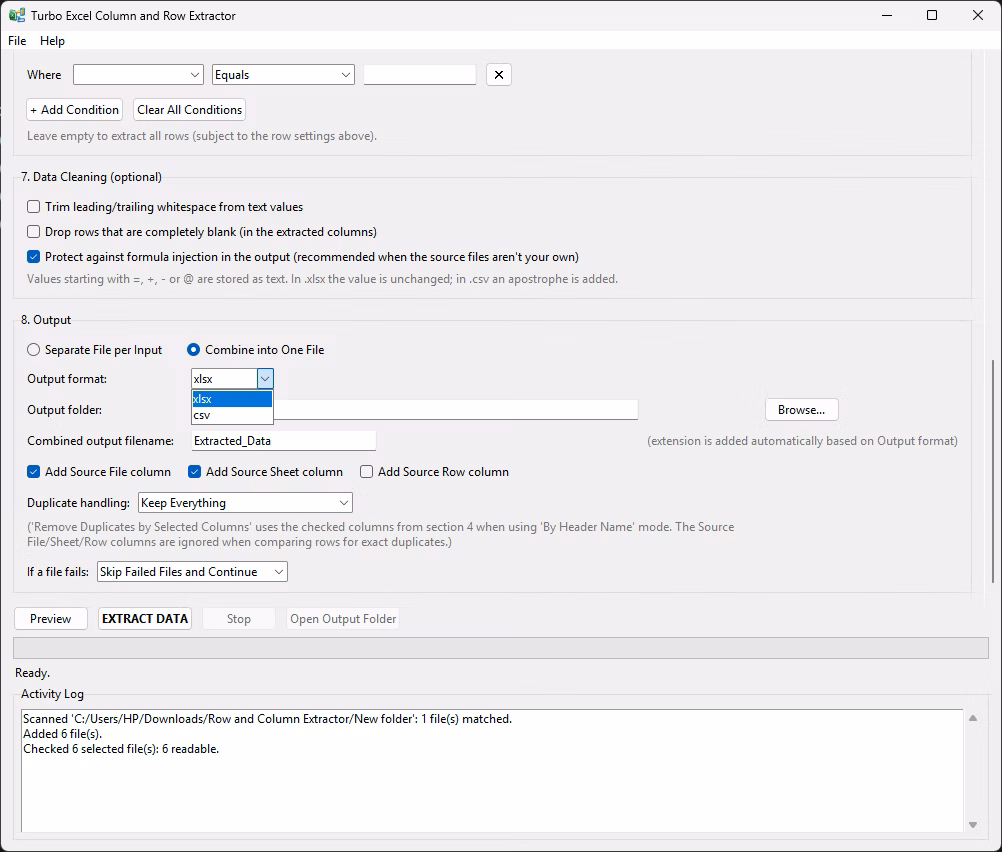Click Open Output Folder

click(343, 619)
